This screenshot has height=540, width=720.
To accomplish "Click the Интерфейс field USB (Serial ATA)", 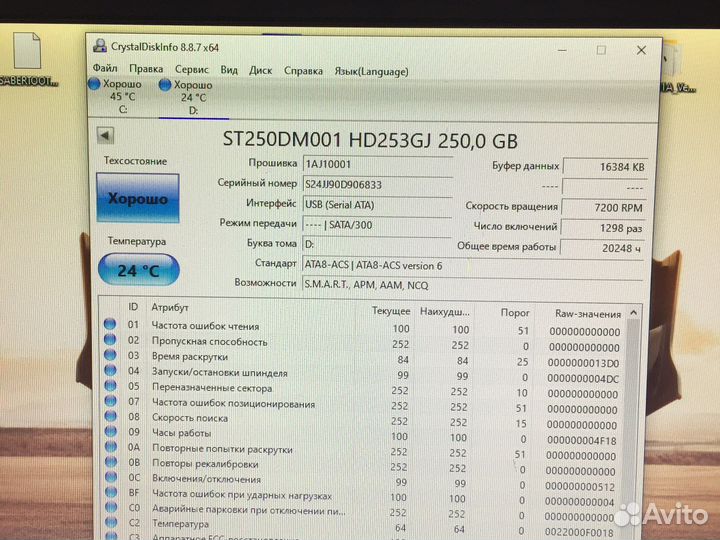I will 377,205.
